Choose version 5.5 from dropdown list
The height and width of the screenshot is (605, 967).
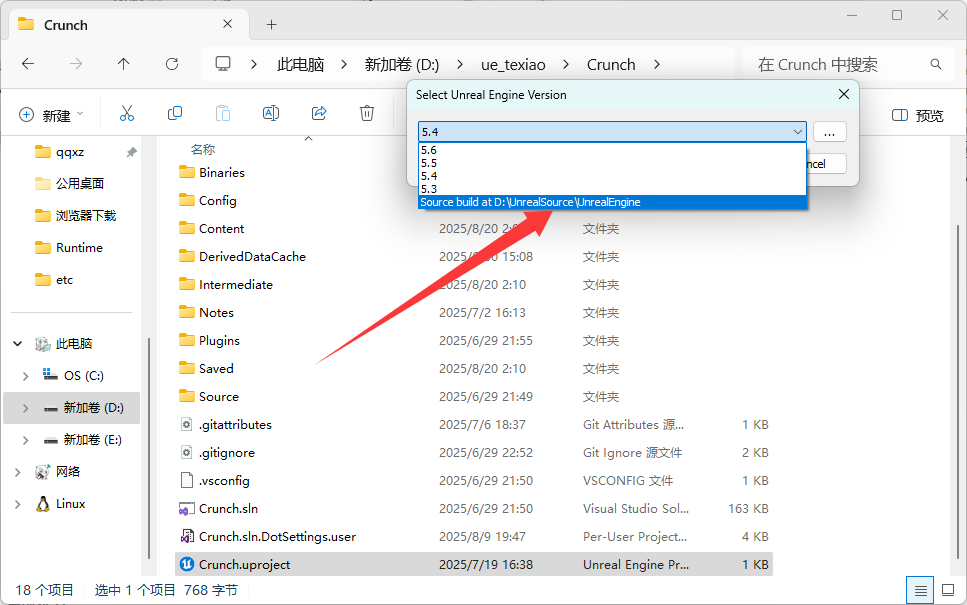point(612,163)
